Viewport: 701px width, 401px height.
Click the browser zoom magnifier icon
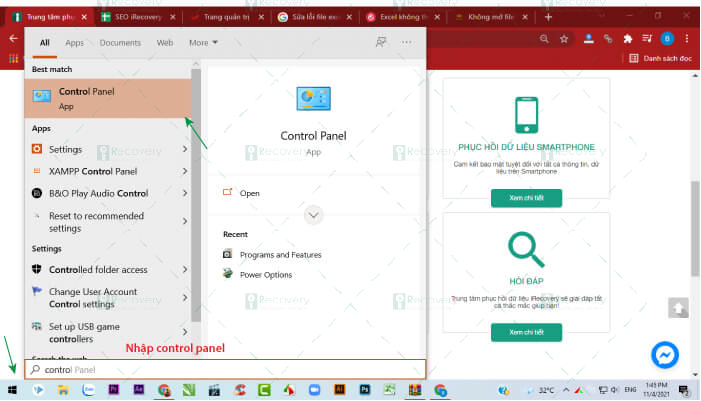[x=544, y=39]
